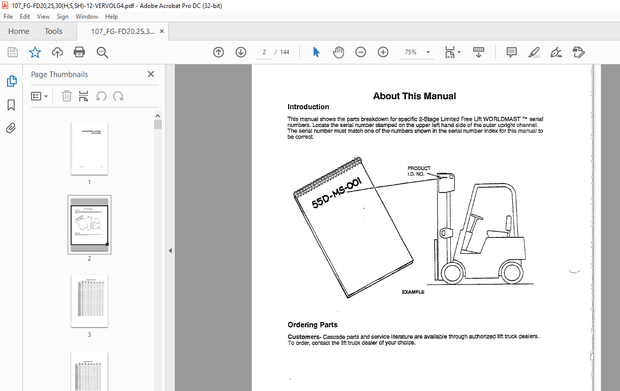Open the Window menu
The image size is (620, 391).
point(87,17)
